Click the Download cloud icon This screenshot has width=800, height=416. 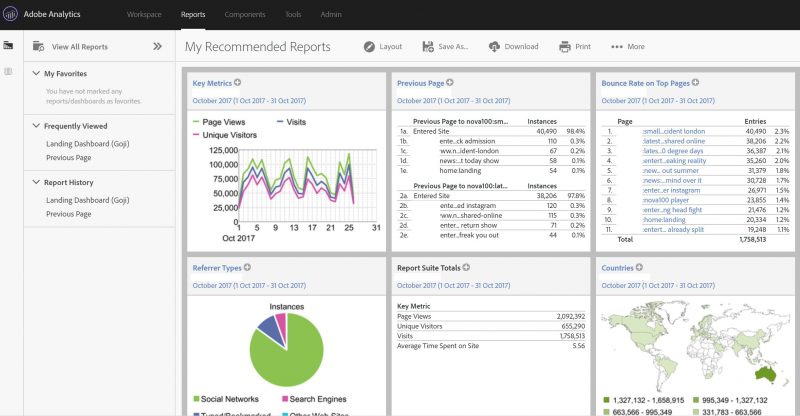tap(494, 46)
